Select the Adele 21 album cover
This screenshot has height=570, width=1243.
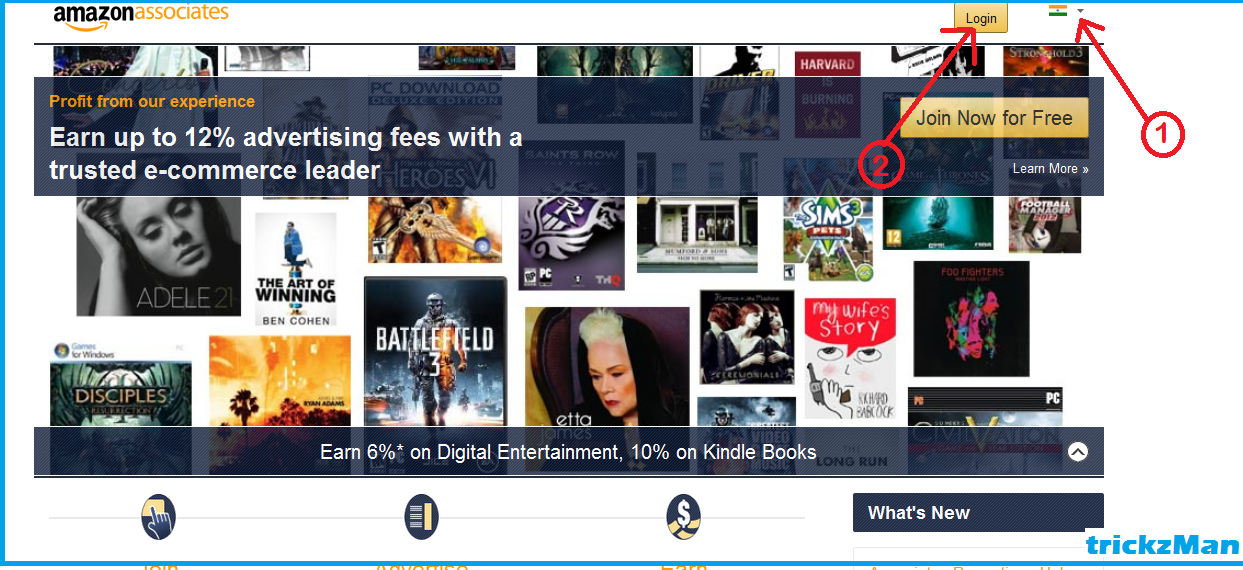click(159, 256)
